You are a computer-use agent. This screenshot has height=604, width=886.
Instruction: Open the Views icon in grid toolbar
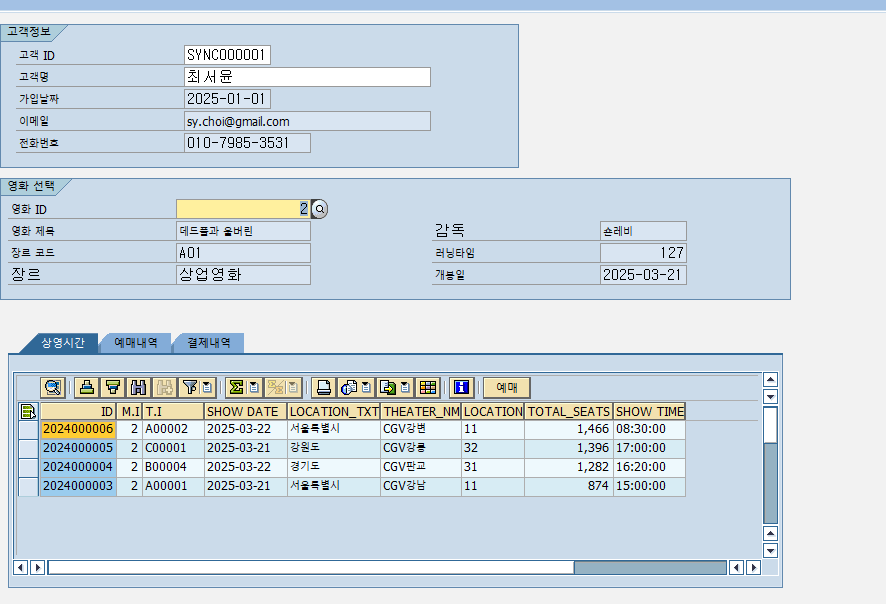pos(349,388)
